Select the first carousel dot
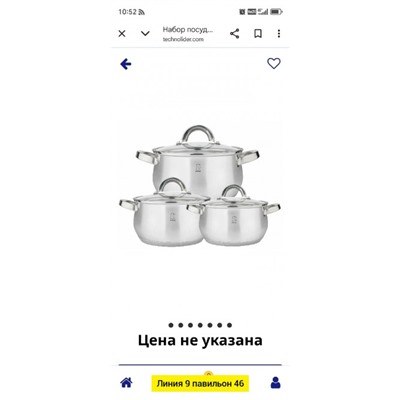 click(x=171, y=325)
